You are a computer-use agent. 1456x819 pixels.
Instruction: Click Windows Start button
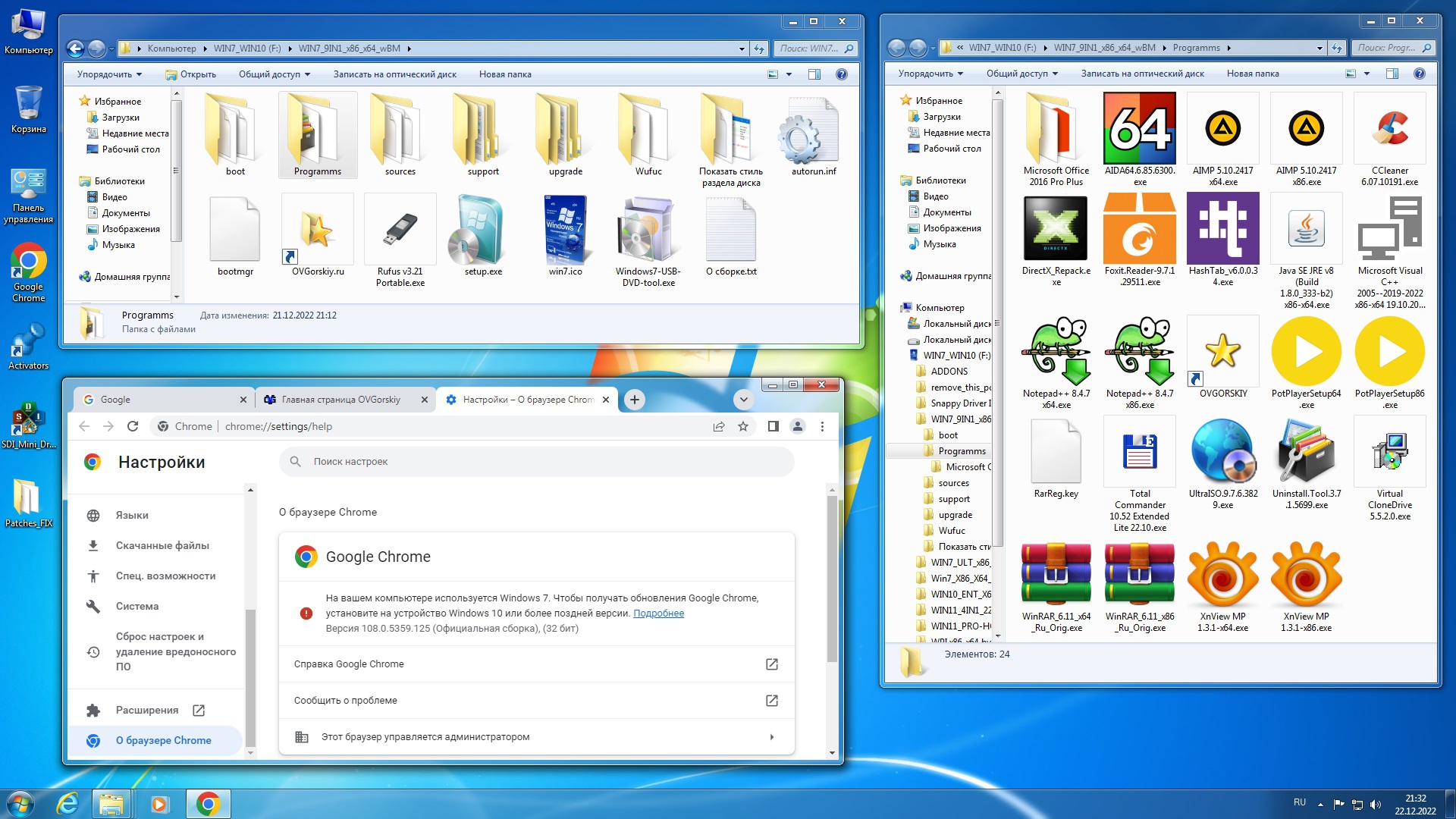pyautogui.click(x=20, y=804)
